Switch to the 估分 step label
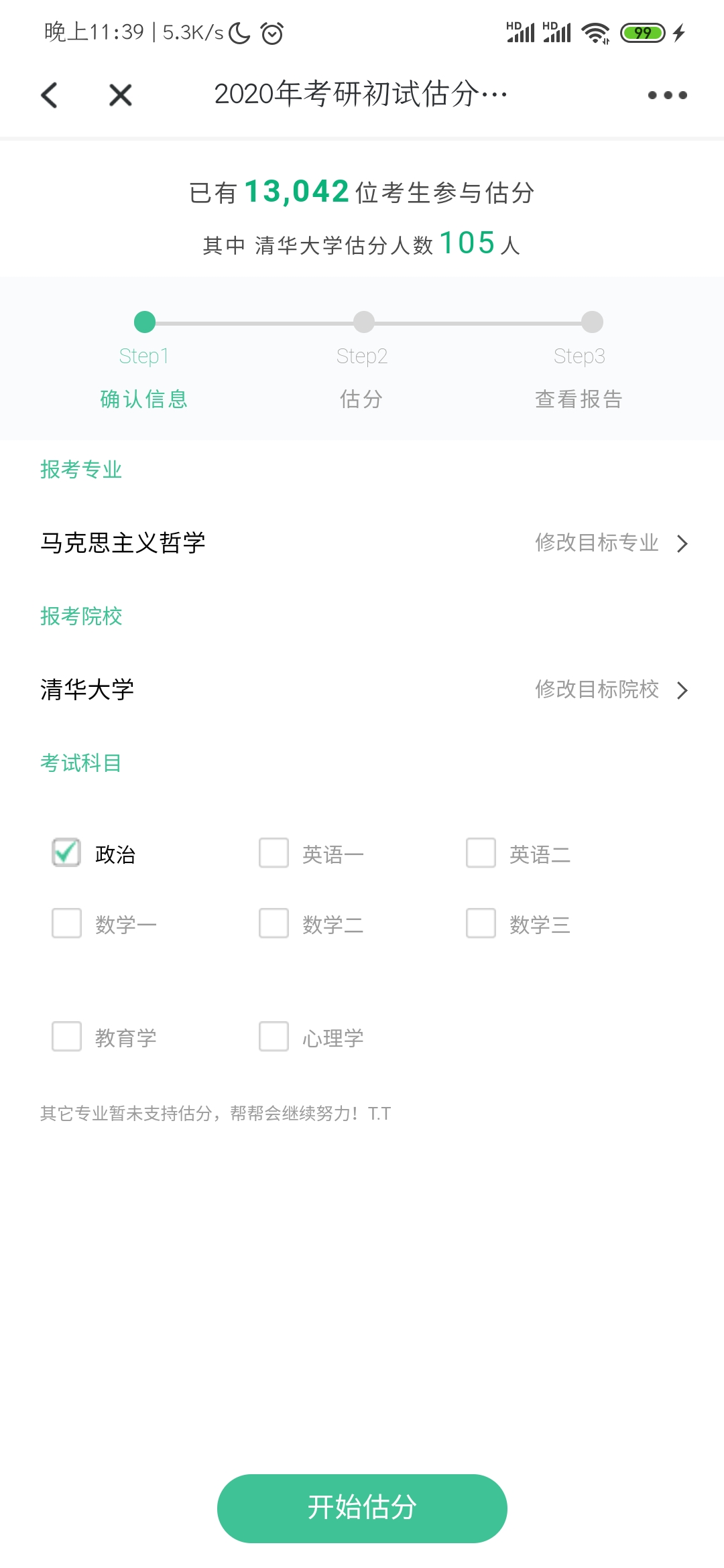724x1568 pixels. click(x=361, y=399)
